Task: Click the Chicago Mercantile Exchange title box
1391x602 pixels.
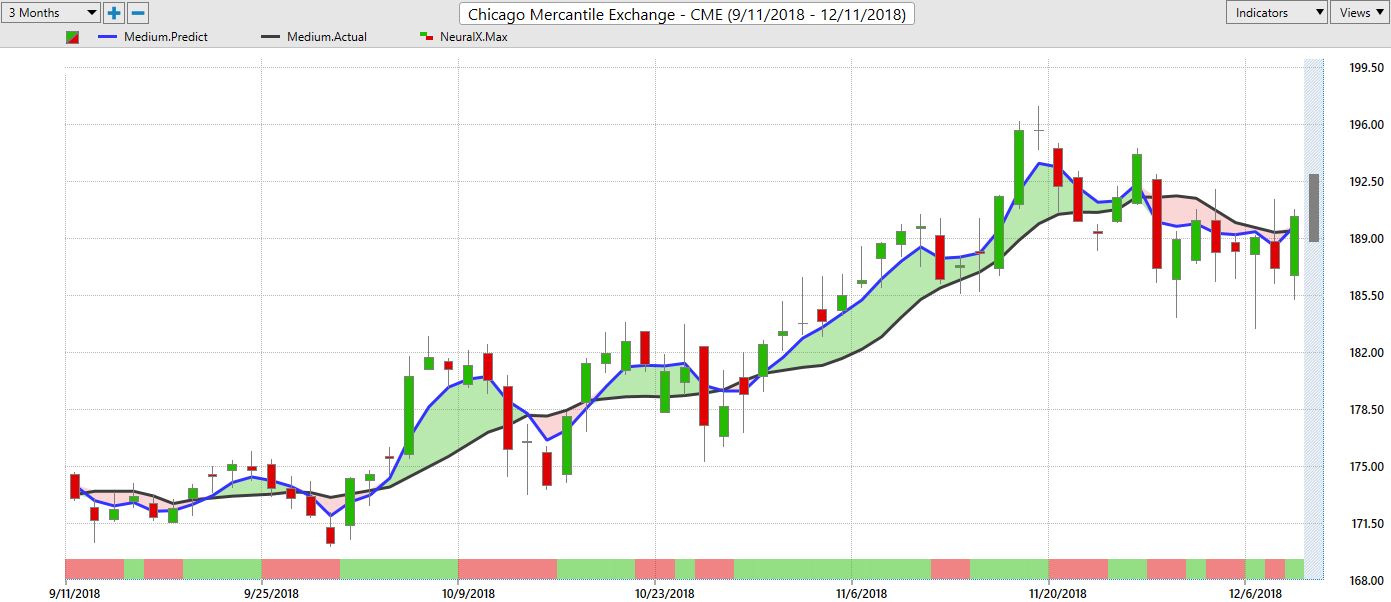Action: (x=687, y=14)
